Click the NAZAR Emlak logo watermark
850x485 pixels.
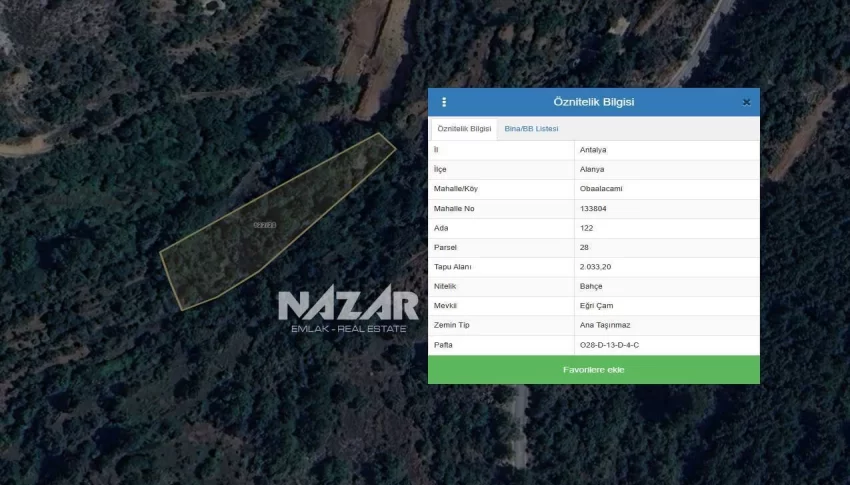coord(348,311)
